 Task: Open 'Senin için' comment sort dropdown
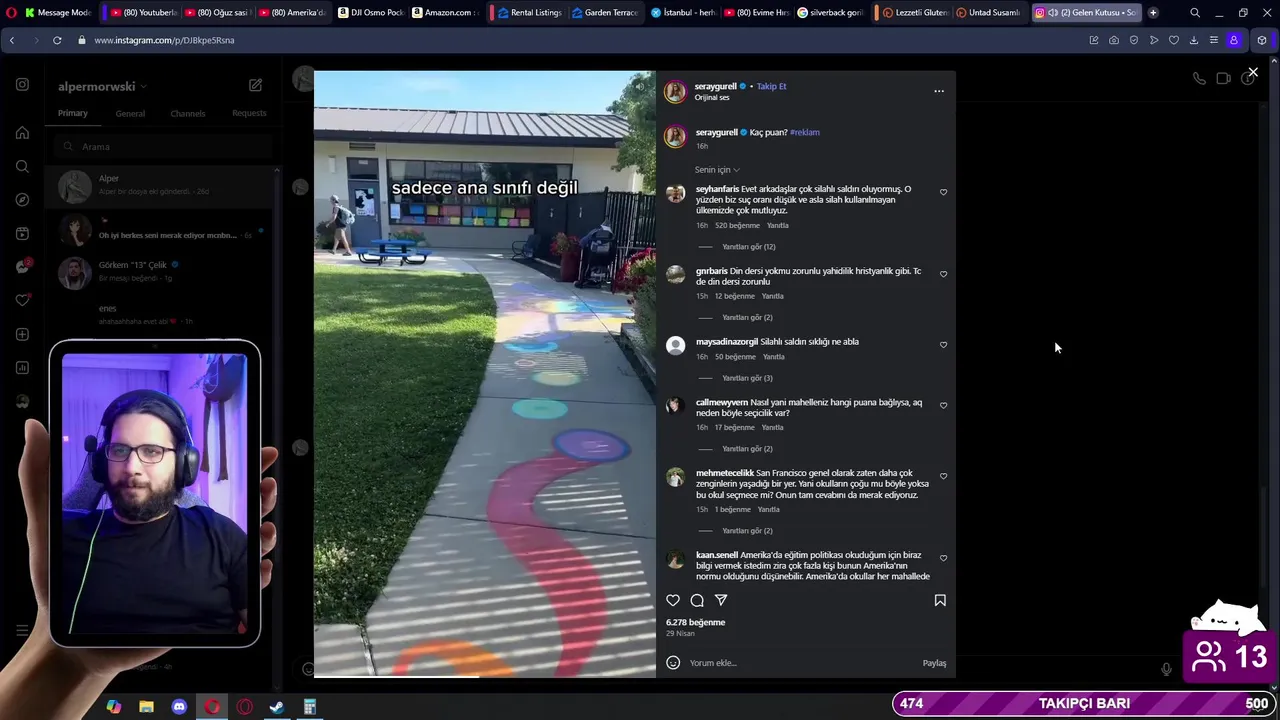[717, 170]
